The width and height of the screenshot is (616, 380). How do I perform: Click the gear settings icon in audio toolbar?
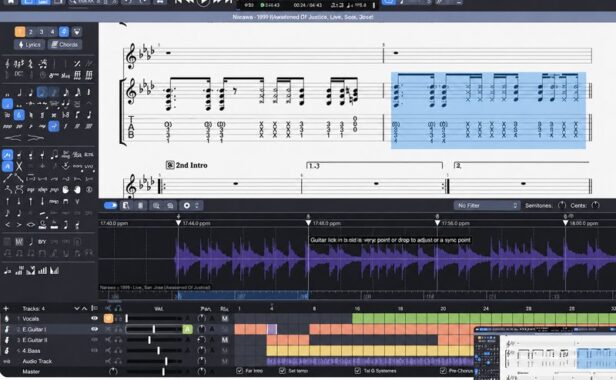187,206
